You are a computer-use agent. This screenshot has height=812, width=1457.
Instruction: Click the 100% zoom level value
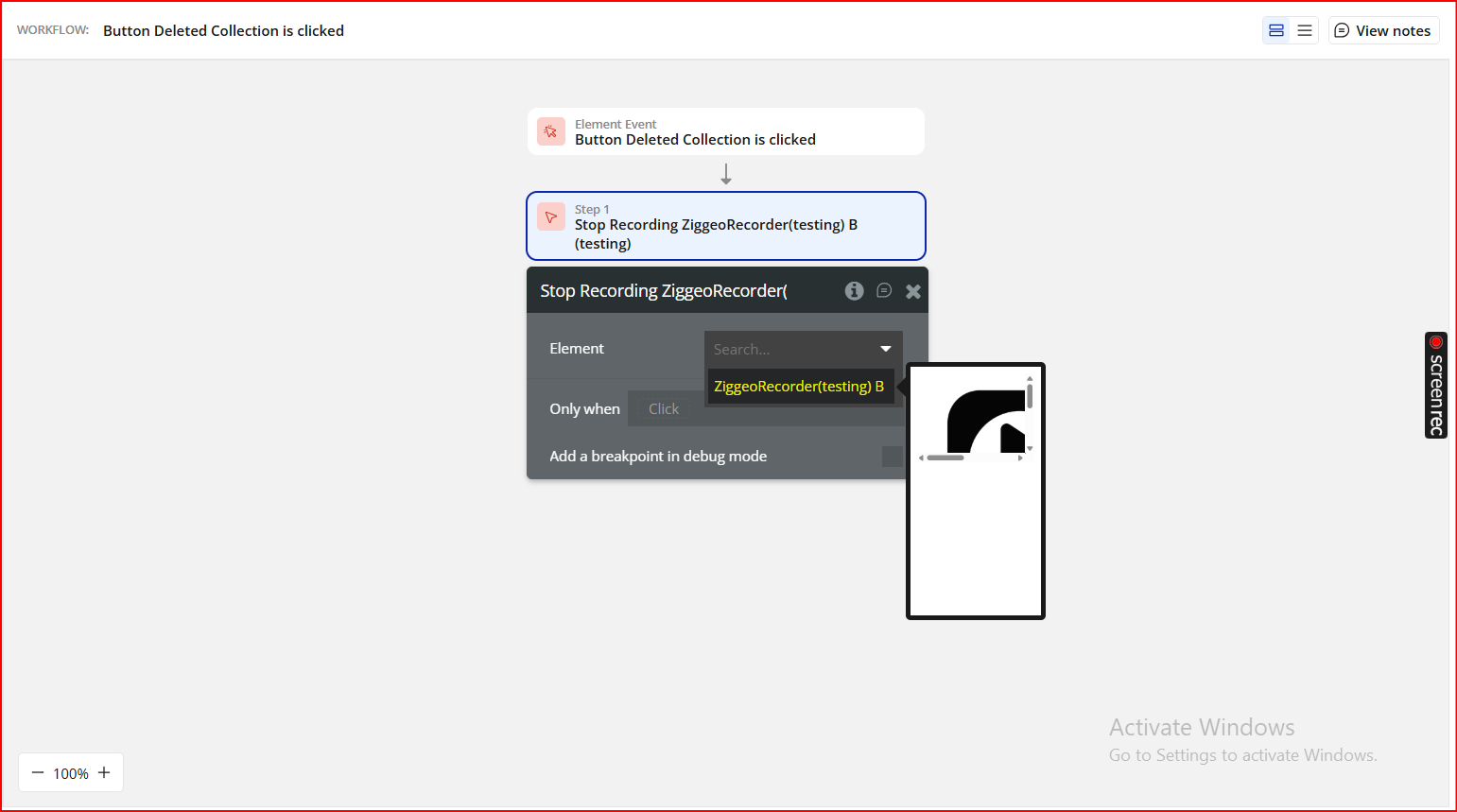click(71, 773)
